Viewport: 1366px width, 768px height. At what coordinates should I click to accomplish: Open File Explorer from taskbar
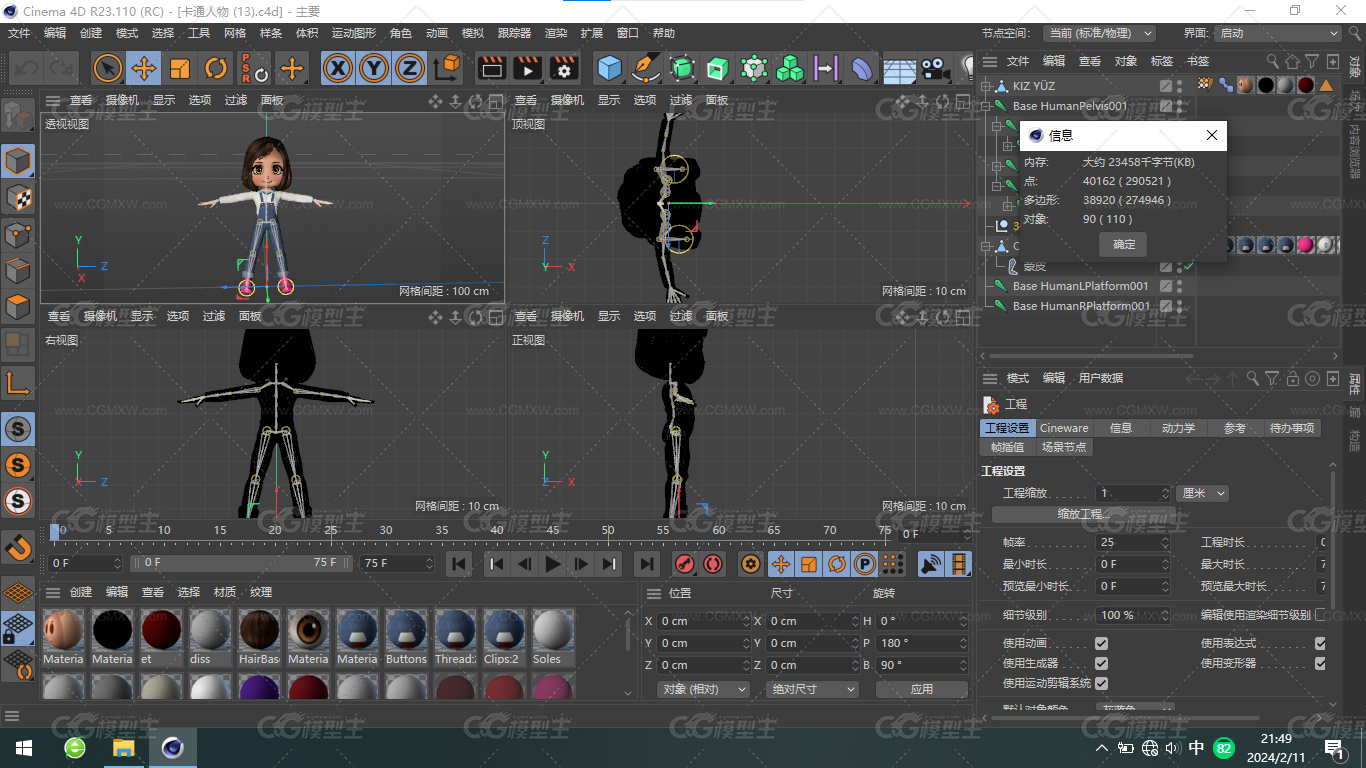[x=123, y=748]
